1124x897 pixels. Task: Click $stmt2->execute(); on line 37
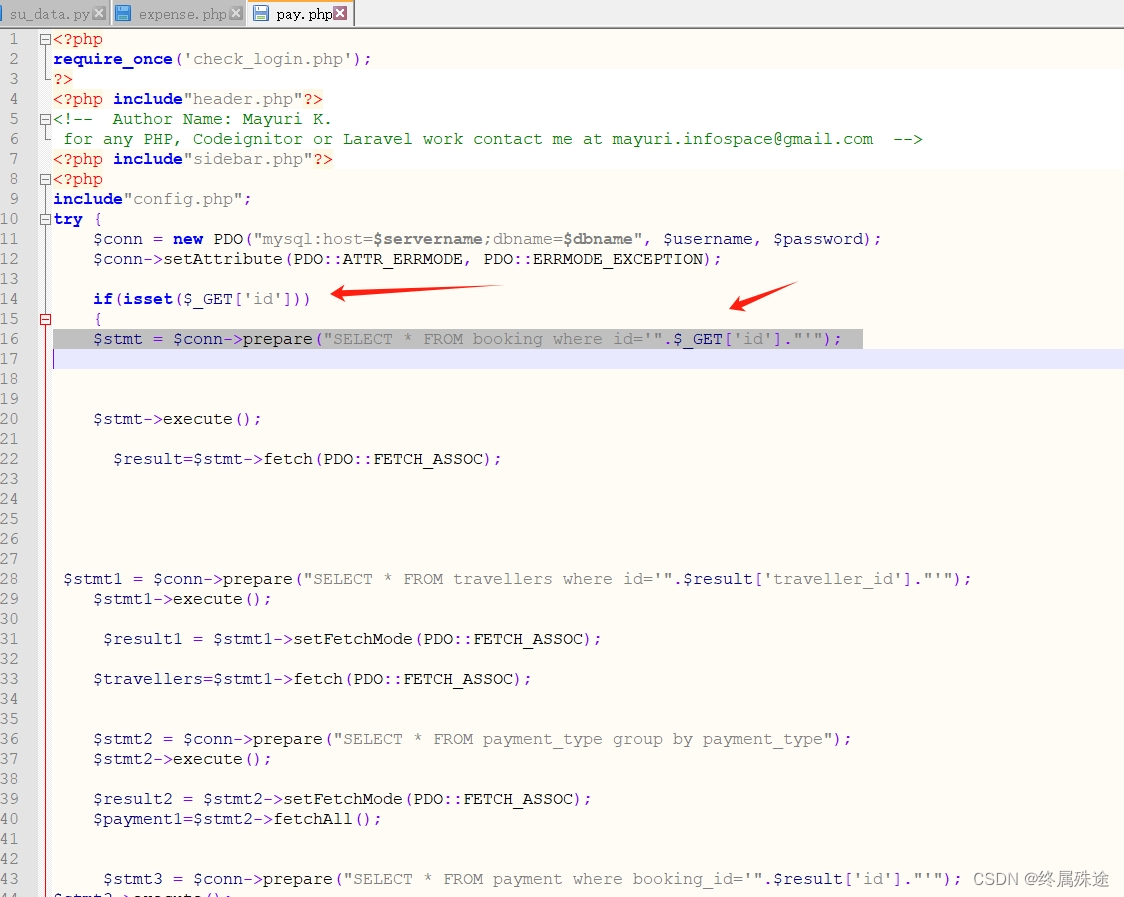click(x=182, y=759)
